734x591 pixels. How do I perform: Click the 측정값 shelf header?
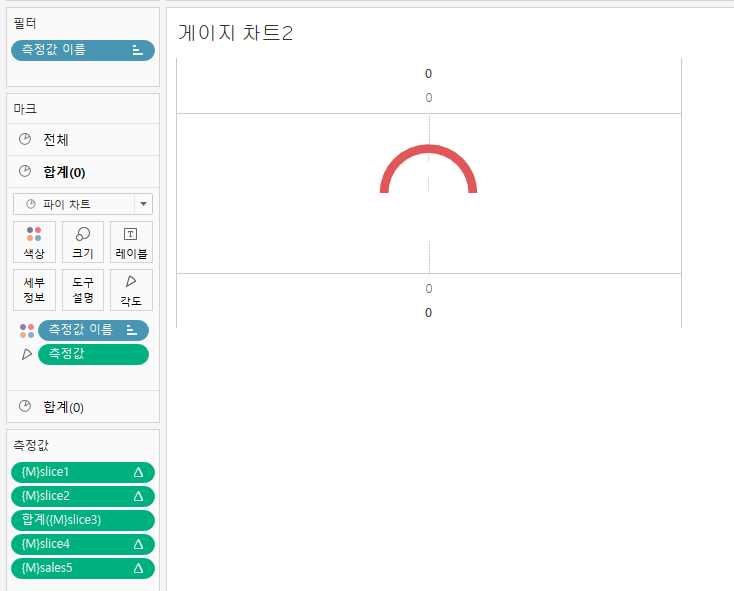[x=31, y=445]
